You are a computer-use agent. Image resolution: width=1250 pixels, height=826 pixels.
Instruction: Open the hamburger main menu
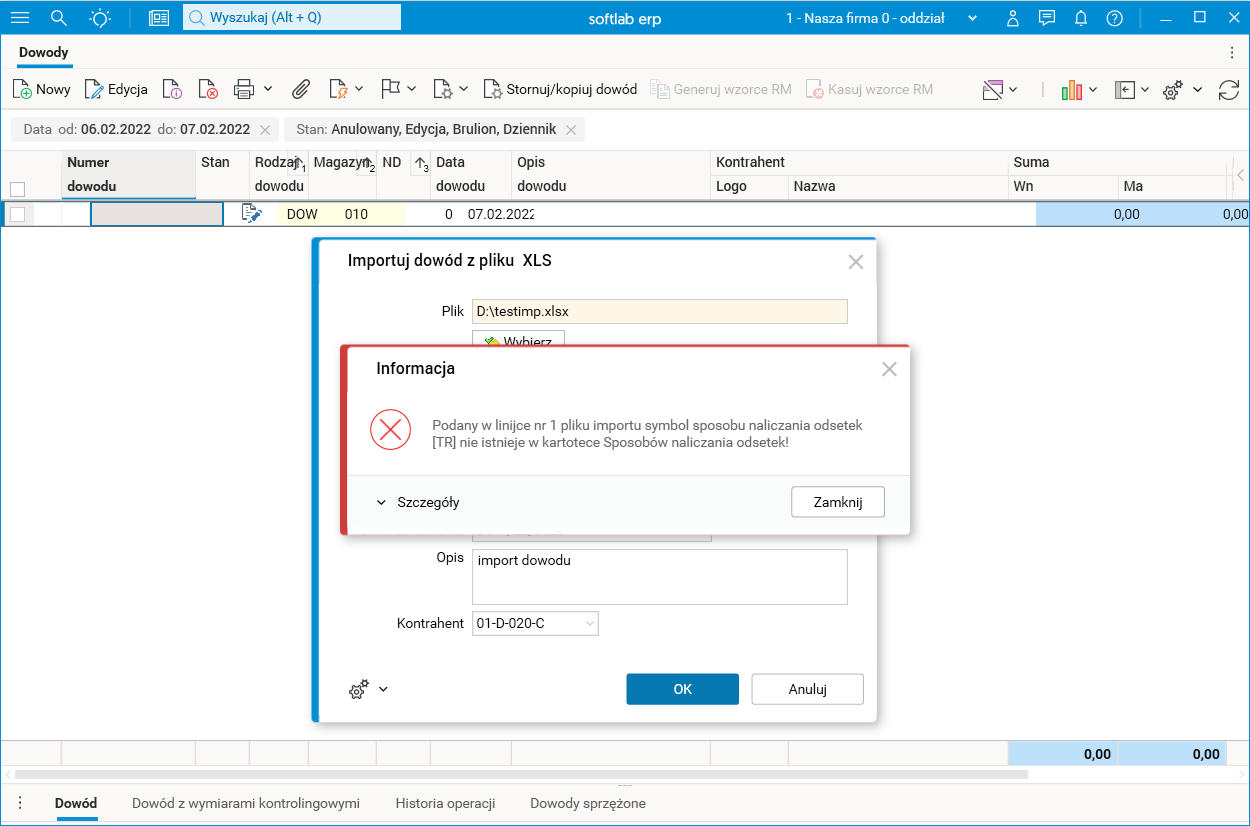pos(20,18)
